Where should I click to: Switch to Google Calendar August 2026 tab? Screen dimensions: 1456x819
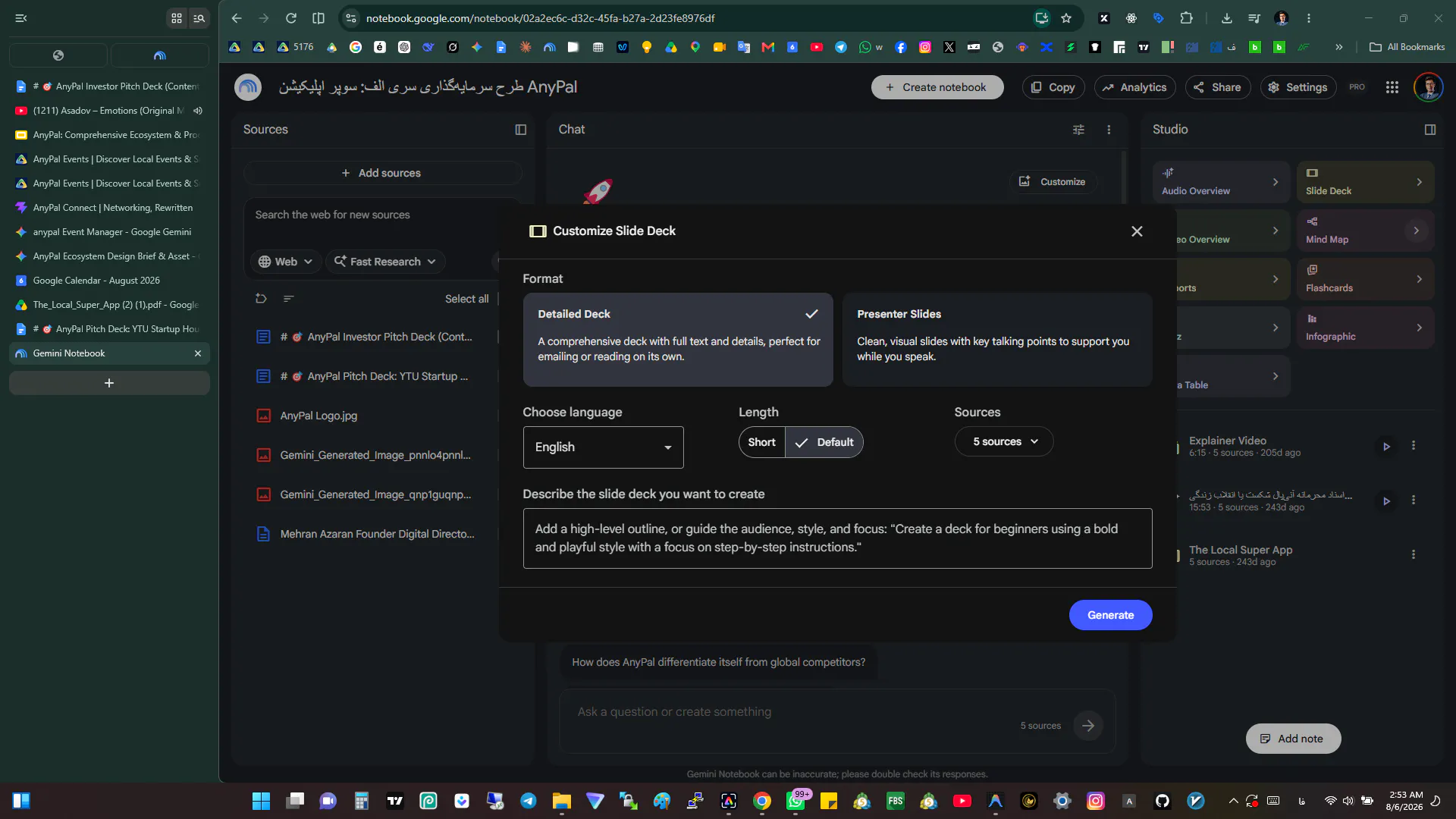click(x=109, y=281)
